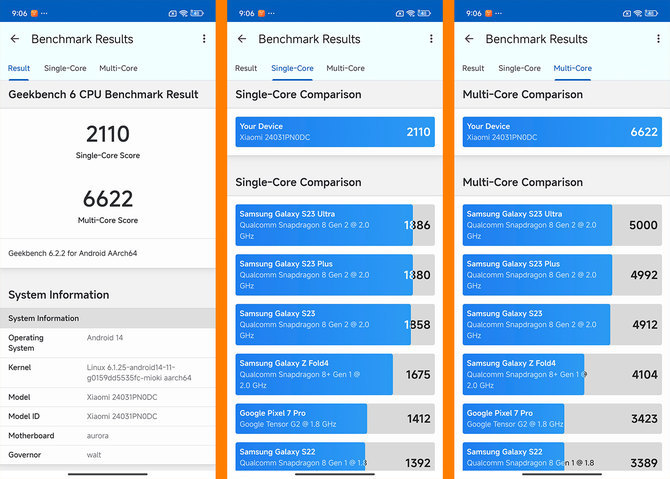Switch to Multi-Core tab on first screen
The width and height of the screenshot is (670, 479).
(x=118, y=68)
